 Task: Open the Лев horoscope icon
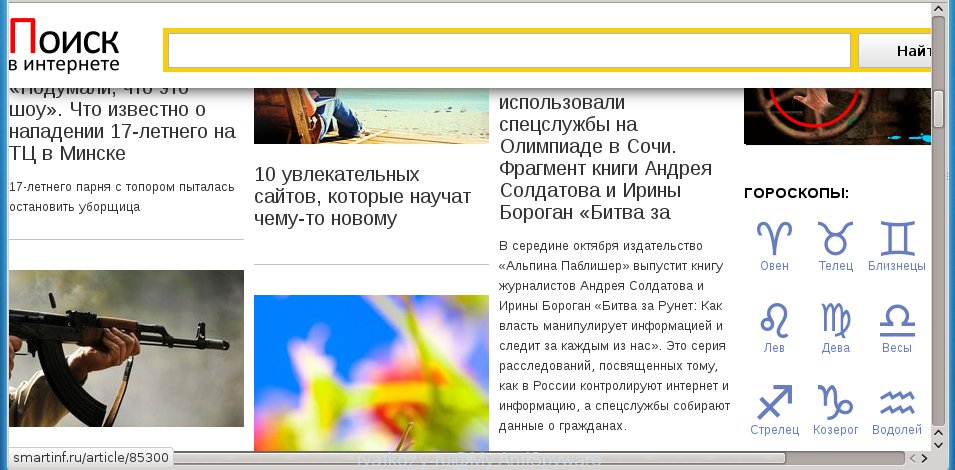pos(774,321)
